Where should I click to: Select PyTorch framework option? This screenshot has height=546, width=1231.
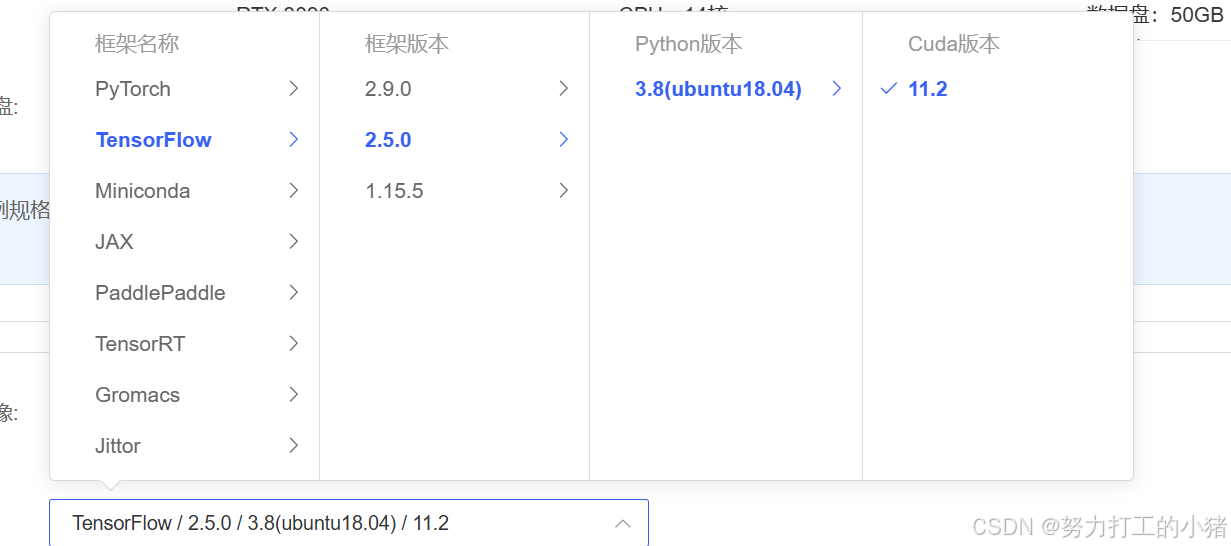(133, 89)
